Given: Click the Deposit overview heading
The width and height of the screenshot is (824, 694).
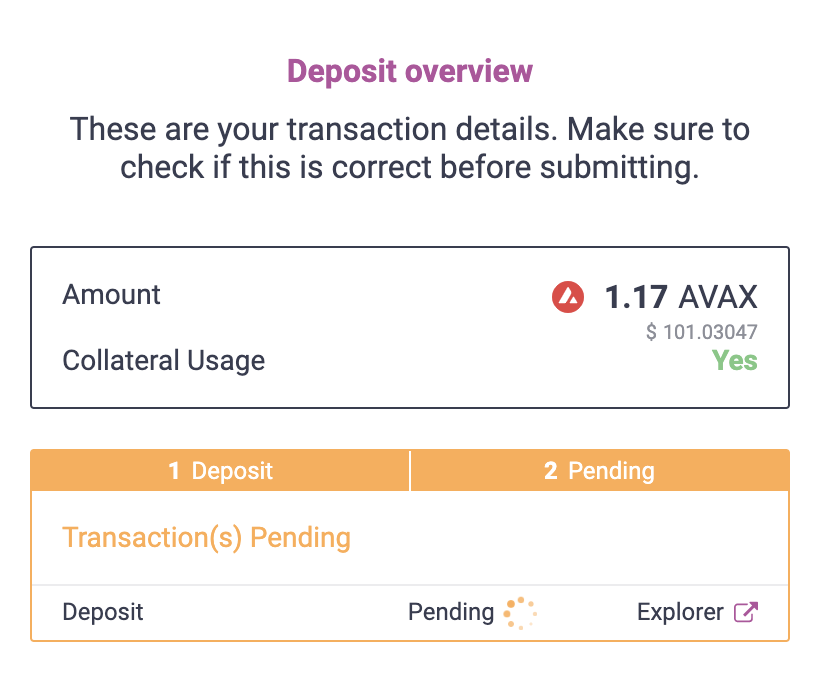Looking at the screenshot, I should pyautogui.click(x=410, y=71).
